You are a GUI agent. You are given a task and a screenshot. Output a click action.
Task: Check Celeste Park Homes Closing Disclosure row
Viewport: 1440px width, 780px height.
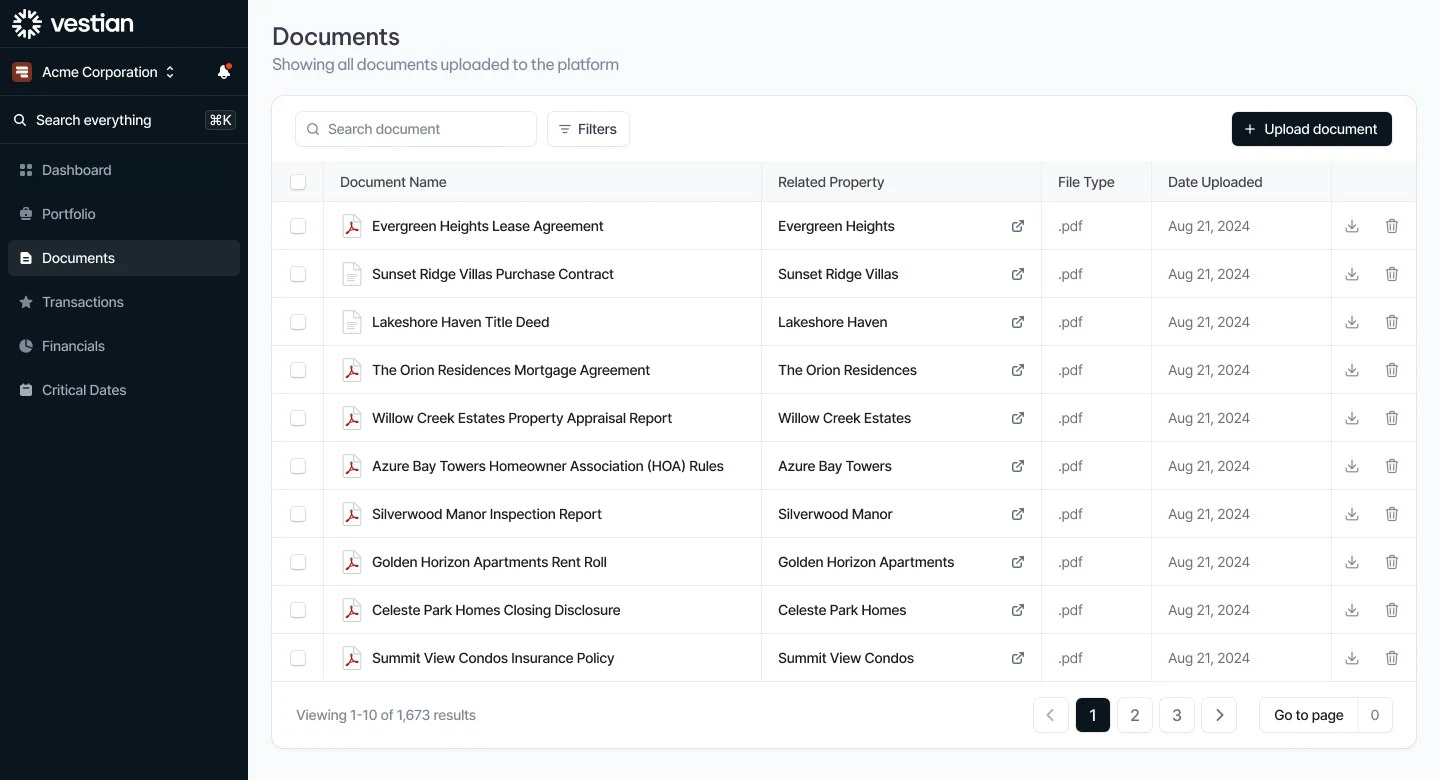point(298,610)
